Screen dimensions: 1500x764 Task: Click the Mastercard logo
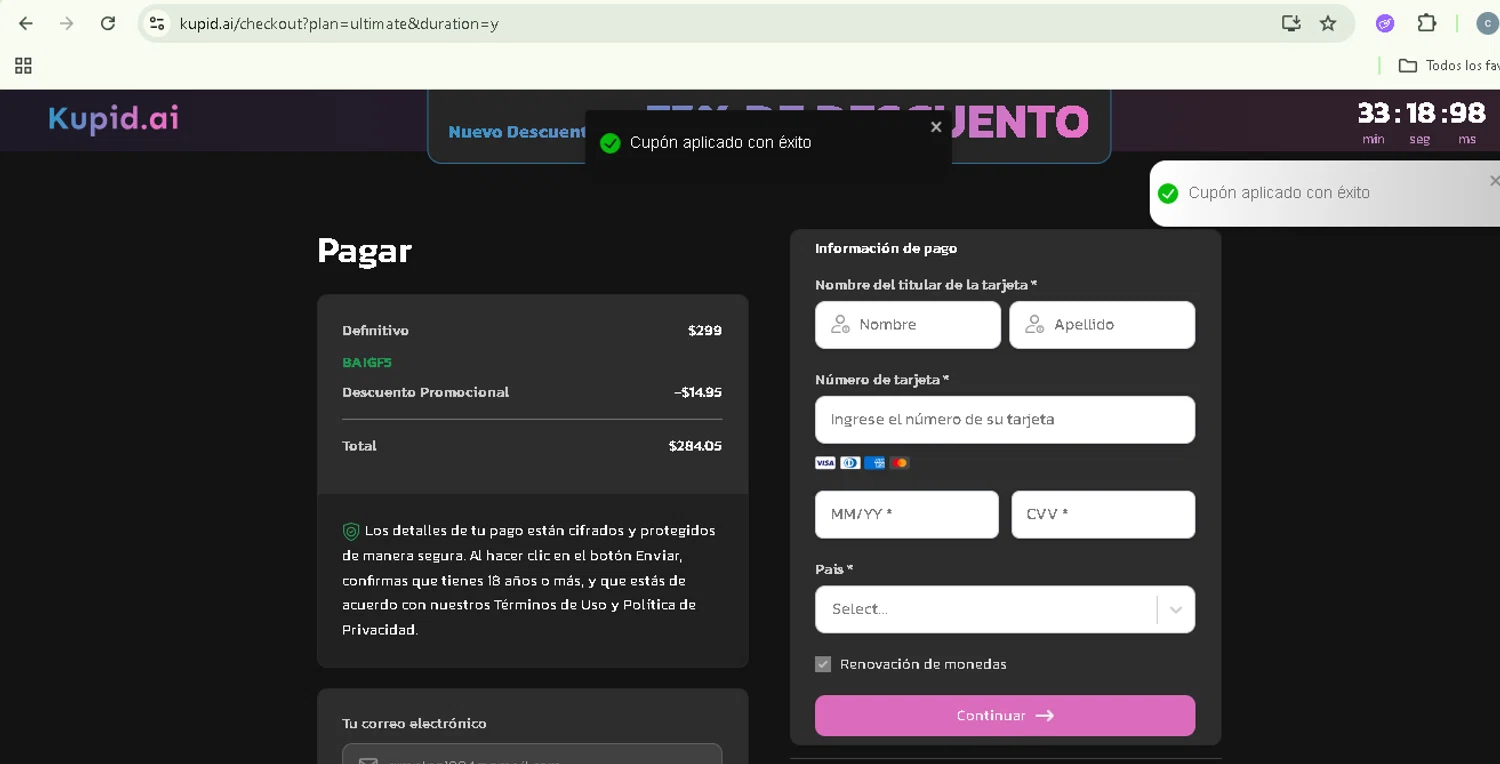[899, 463]
